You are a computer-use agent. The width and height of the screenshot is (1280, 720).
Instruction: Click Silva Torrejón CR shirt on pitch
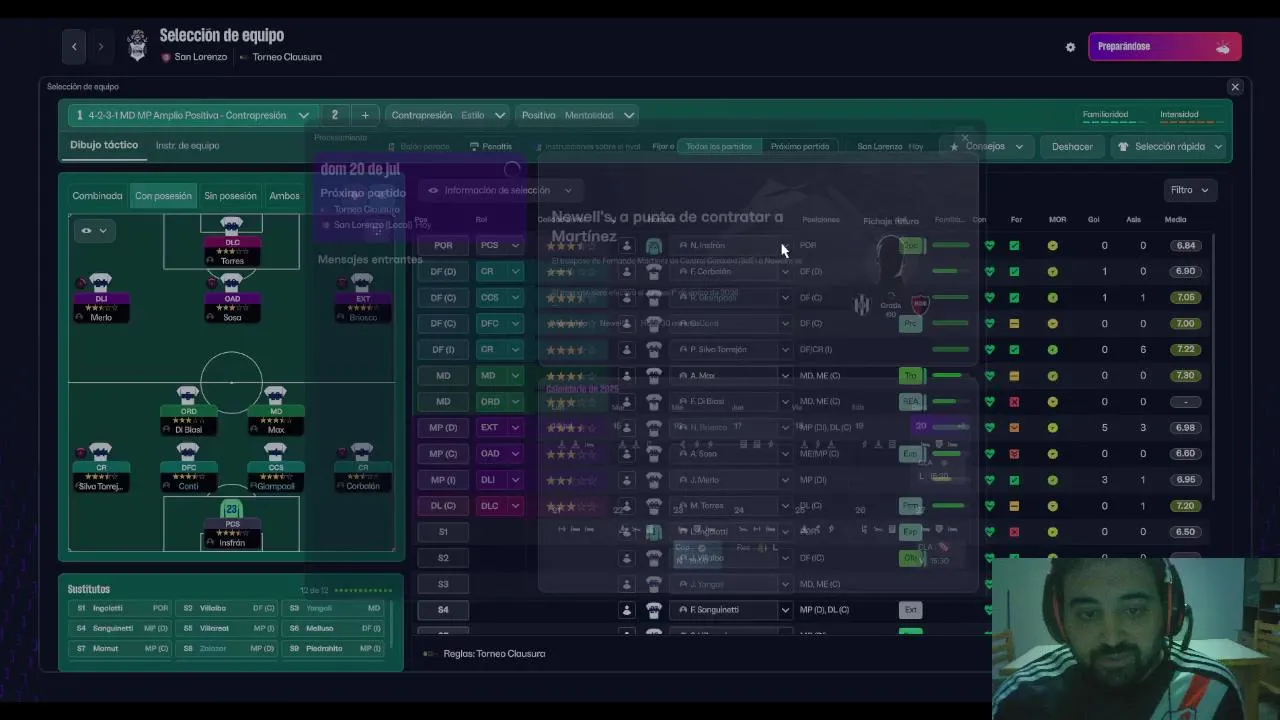click(x=101, y=452)
